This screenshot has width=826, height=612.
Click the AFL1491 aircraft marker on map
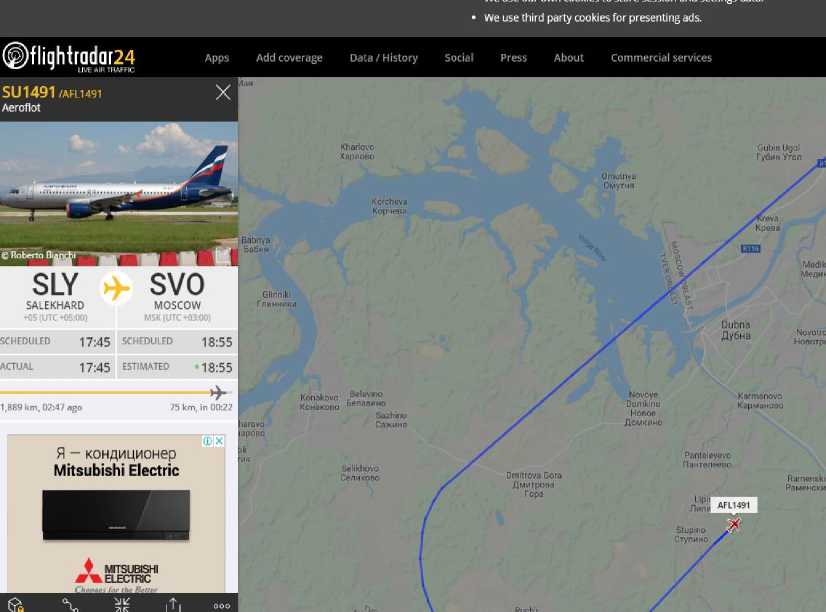pyautogui.click(x=733, y=525)
